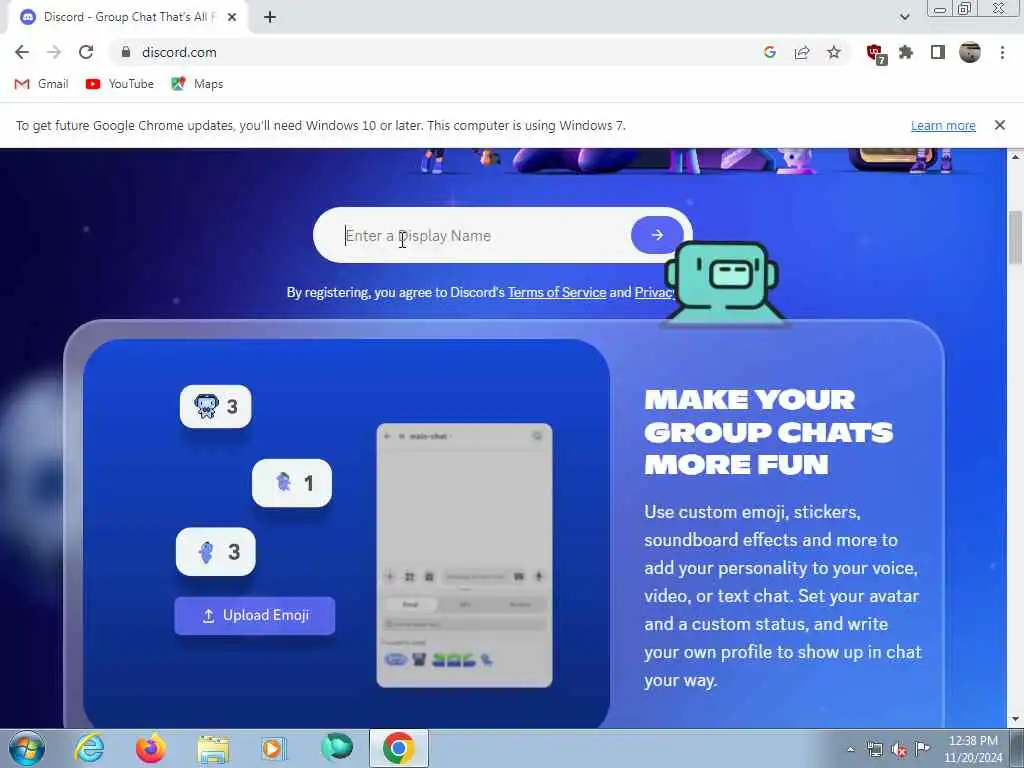This screenshot has width=1024, height=768.
Task: Open the media player taskbar icon
Action: point(273,748)
